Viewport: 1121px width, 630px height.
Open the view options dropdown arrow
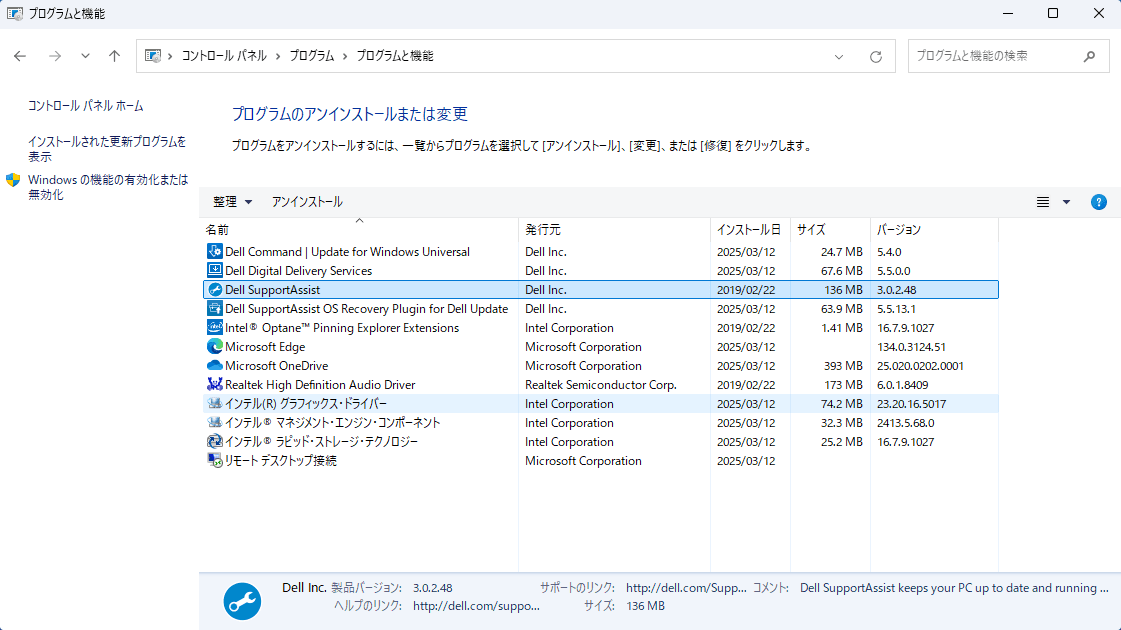pyautogui.click(x=1066, y=202)
